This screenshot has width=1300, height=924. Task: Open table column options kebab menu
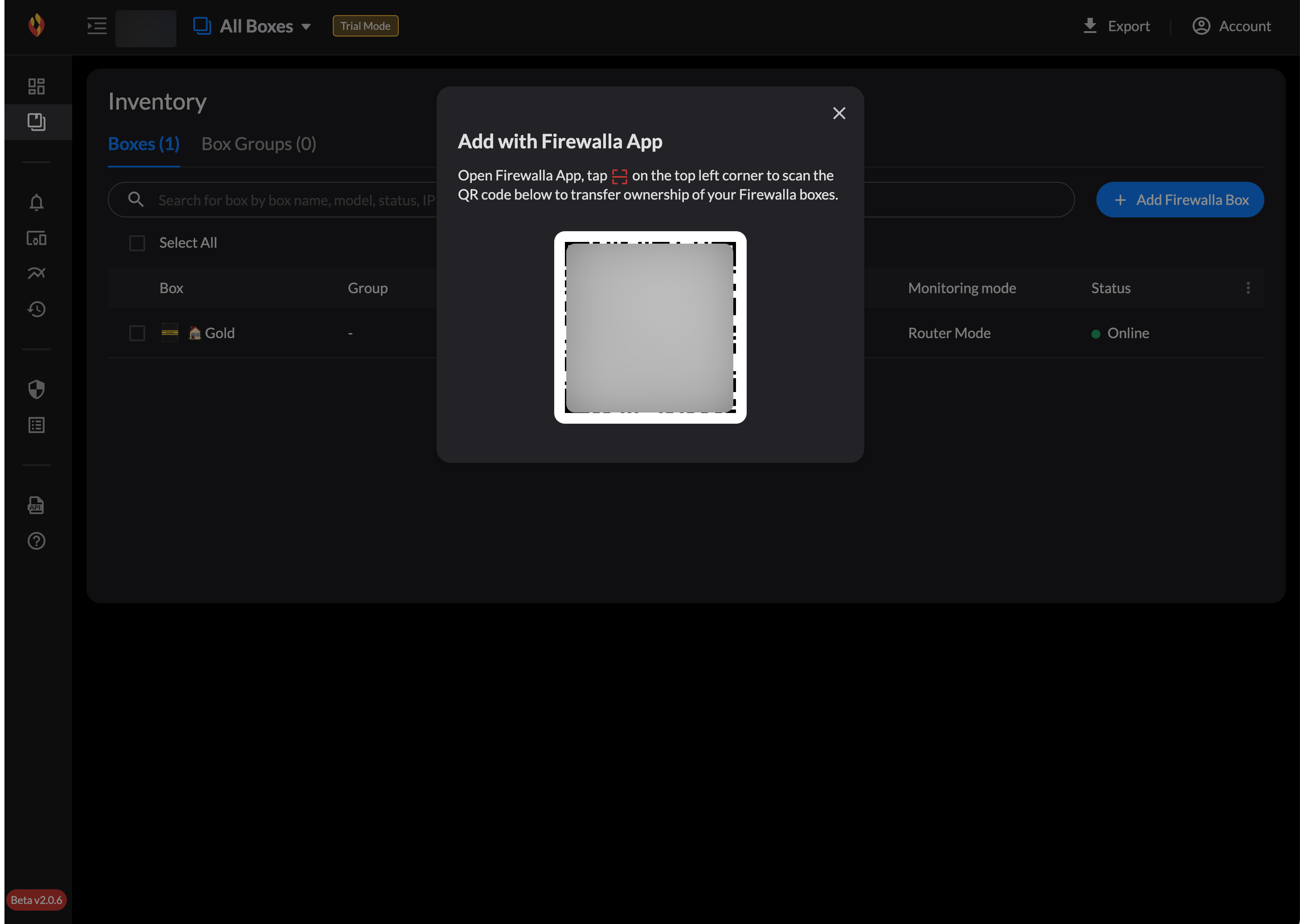1248,288
